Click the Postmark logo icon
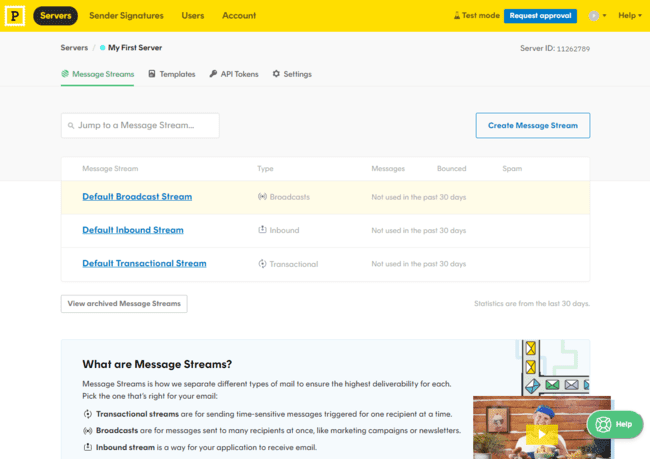The height and width of the screenshot is (459, 650). pyautogui.click(x=16, y=16)
